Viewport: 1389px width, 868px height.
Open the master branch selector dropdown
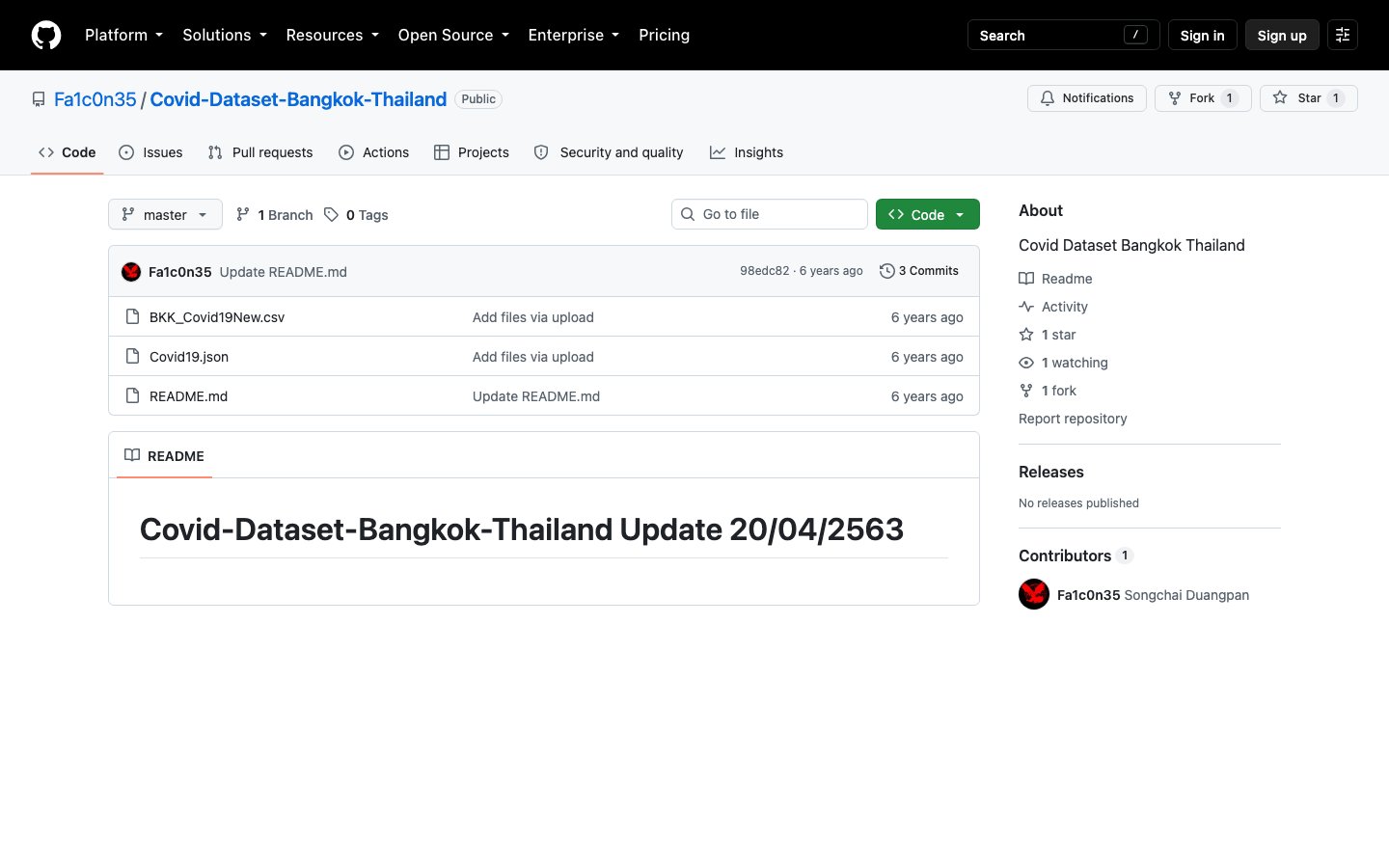tap(165, 214)
